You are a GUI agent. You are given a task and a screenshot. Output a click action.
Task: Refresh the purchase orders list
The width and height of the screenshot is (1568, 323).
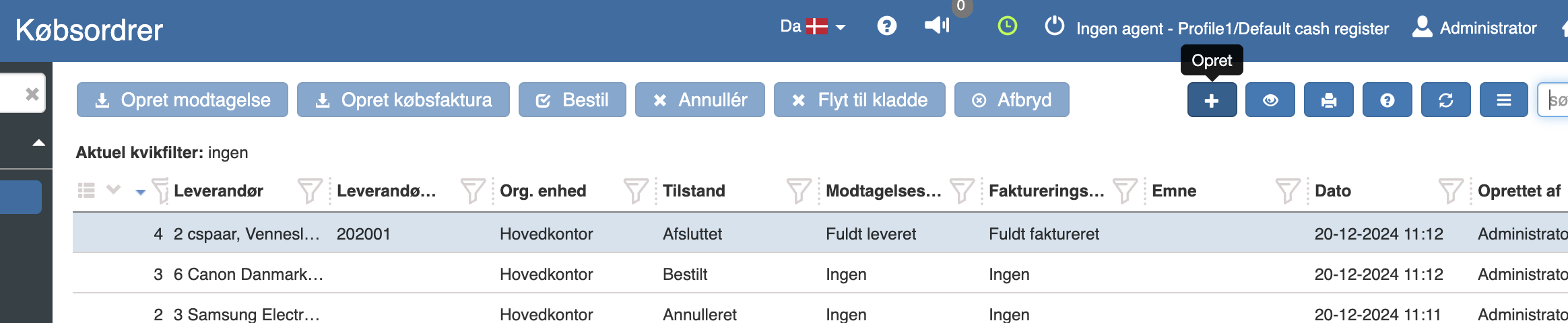pyautogui.click(x=1446, y=100)
